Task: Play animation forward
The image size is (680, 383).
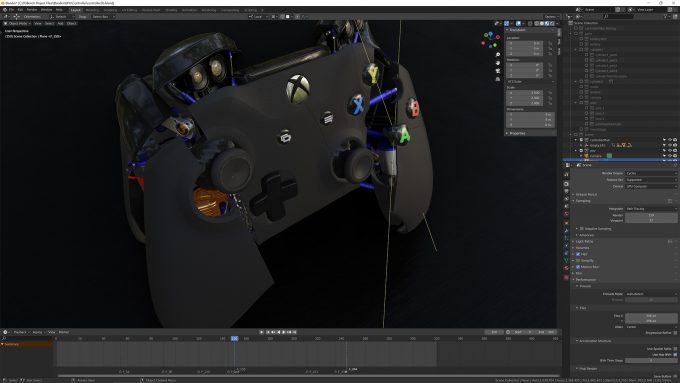Action: click(284, 332)
